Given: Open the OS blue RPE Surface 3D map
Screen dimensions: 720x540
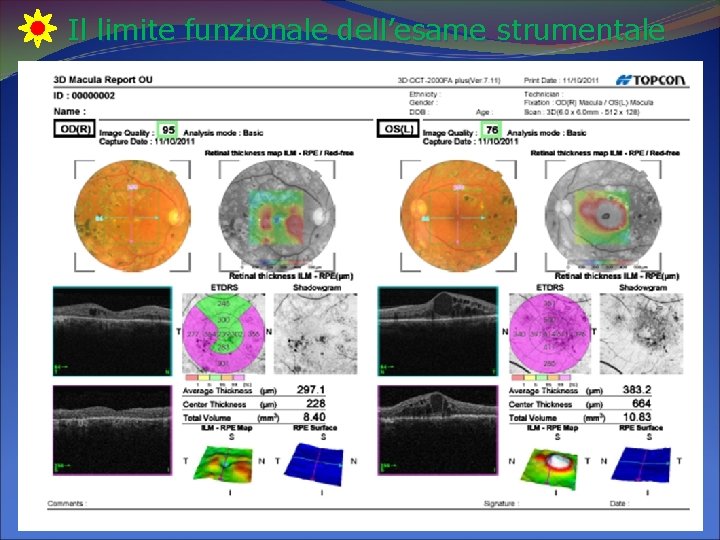Looking at the screenshot, I should 641,467.
